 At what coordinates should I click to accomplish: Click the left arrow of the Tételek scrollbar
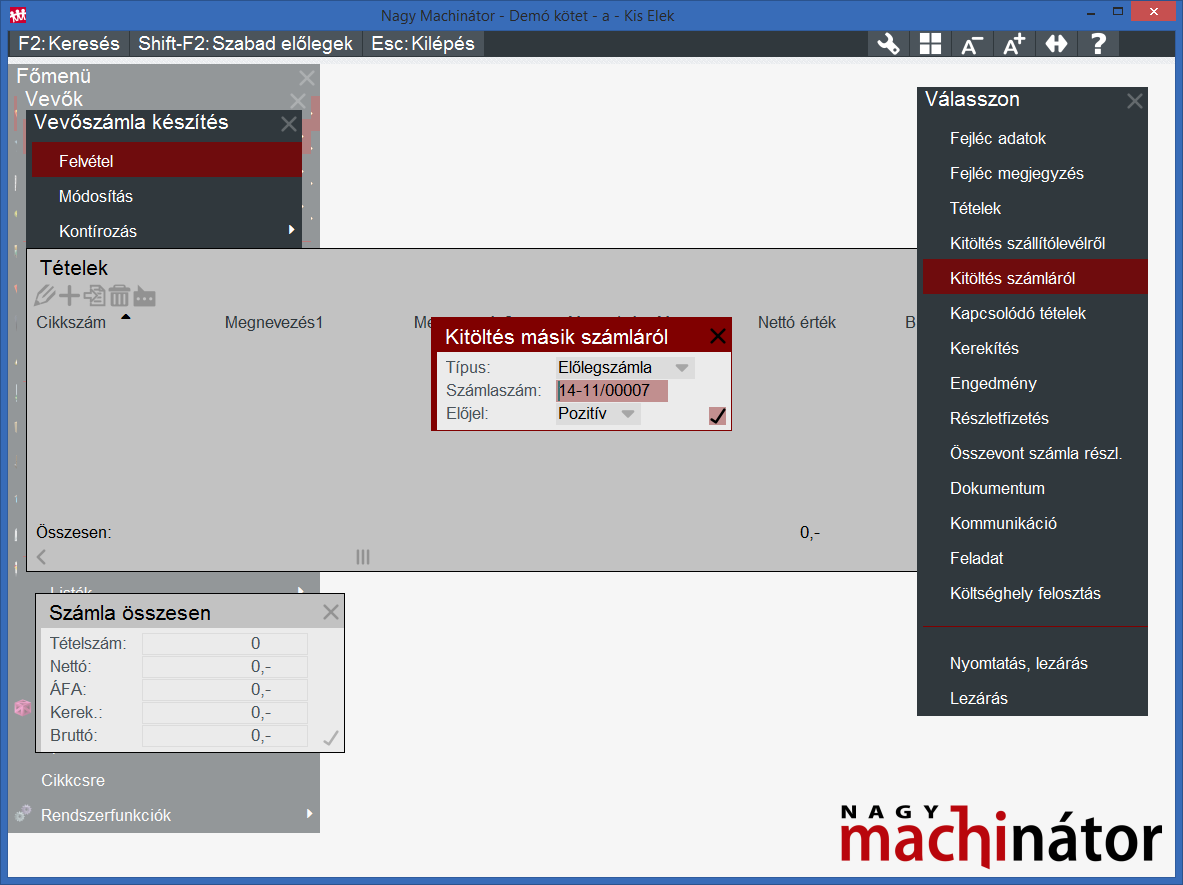(41, 557)
